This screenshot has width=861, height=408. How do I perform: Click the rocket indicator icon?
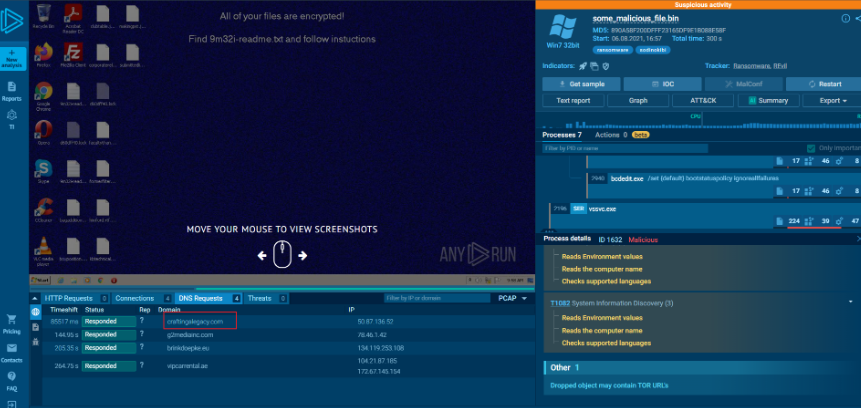point(583,66)
